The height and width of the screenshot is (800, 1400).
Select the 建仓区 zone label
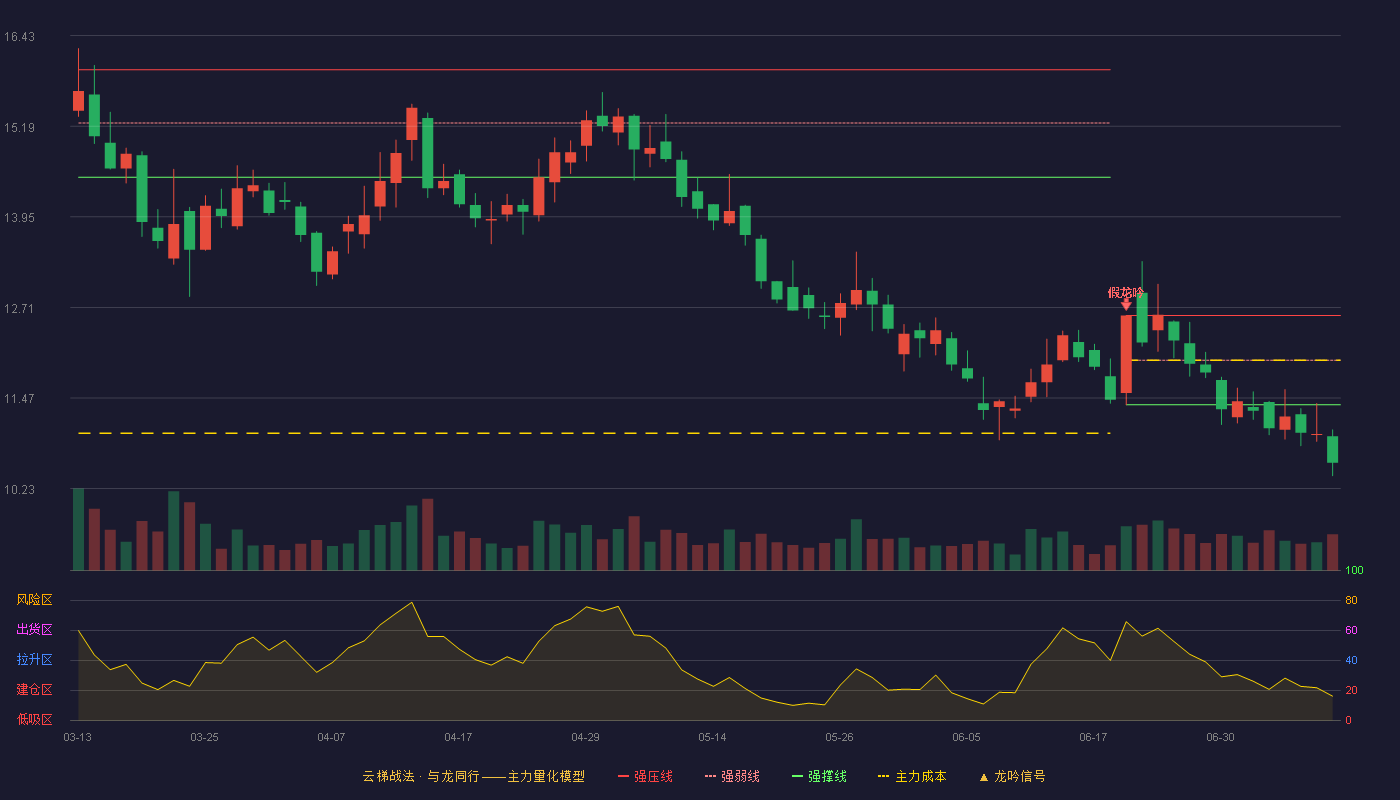(34, 690)
